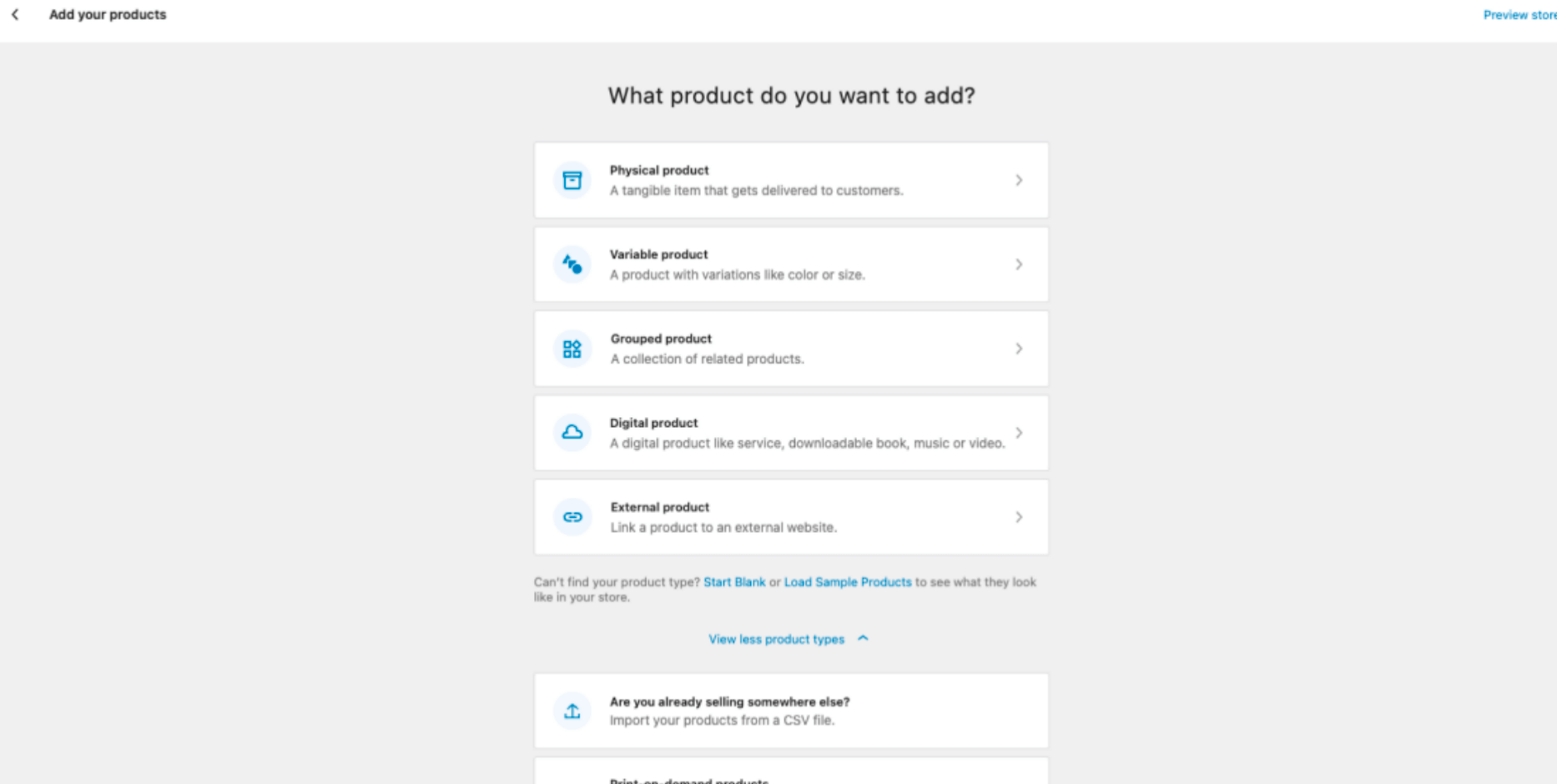
Task: Click the Digital product cloud icon
Action: (x=572, y=432)
